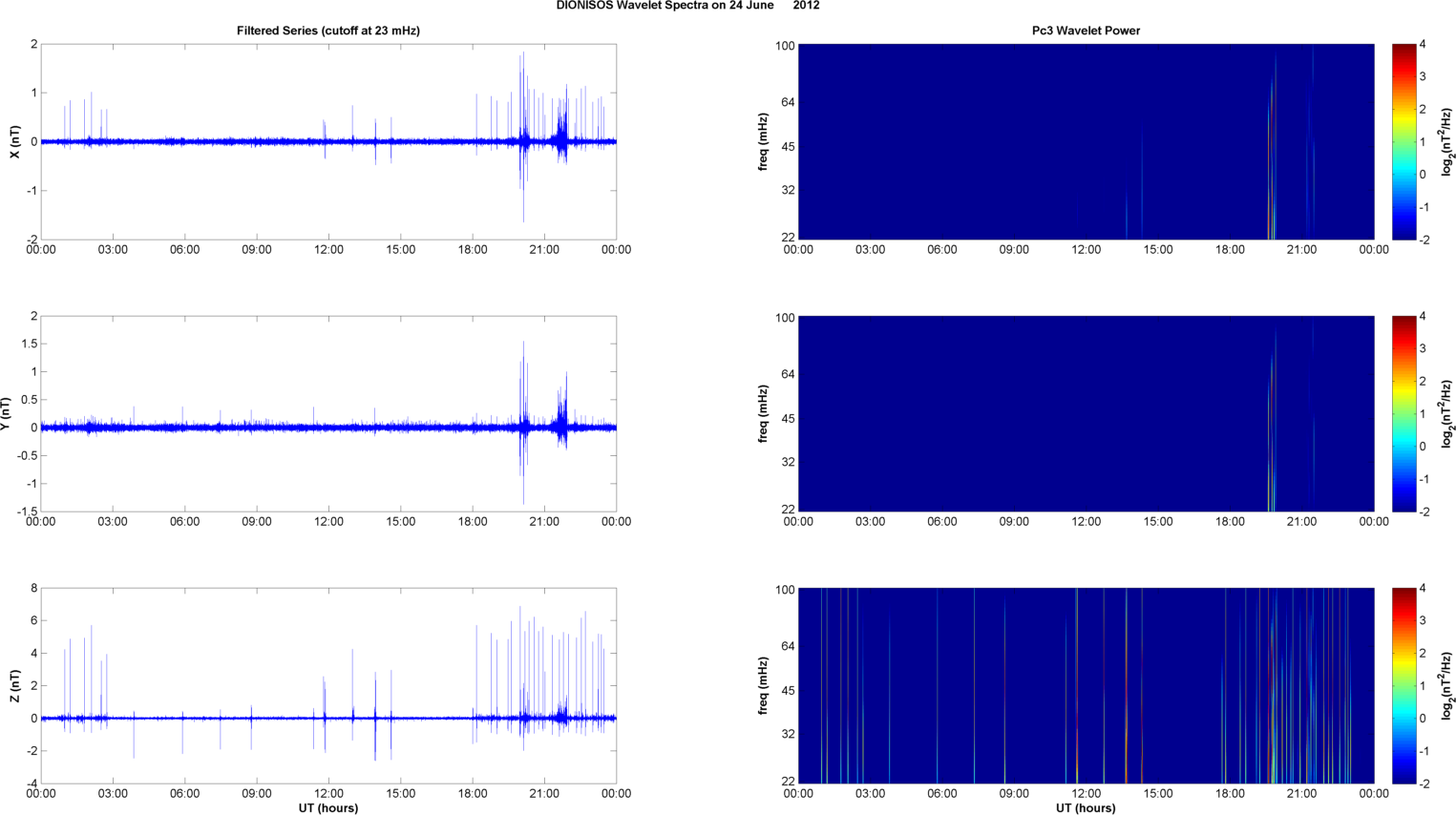This screenshot has height=815, width=1456.
Task: Click 'UT (hours)' under the Z filtered series
Action: (x=328, y=808)
